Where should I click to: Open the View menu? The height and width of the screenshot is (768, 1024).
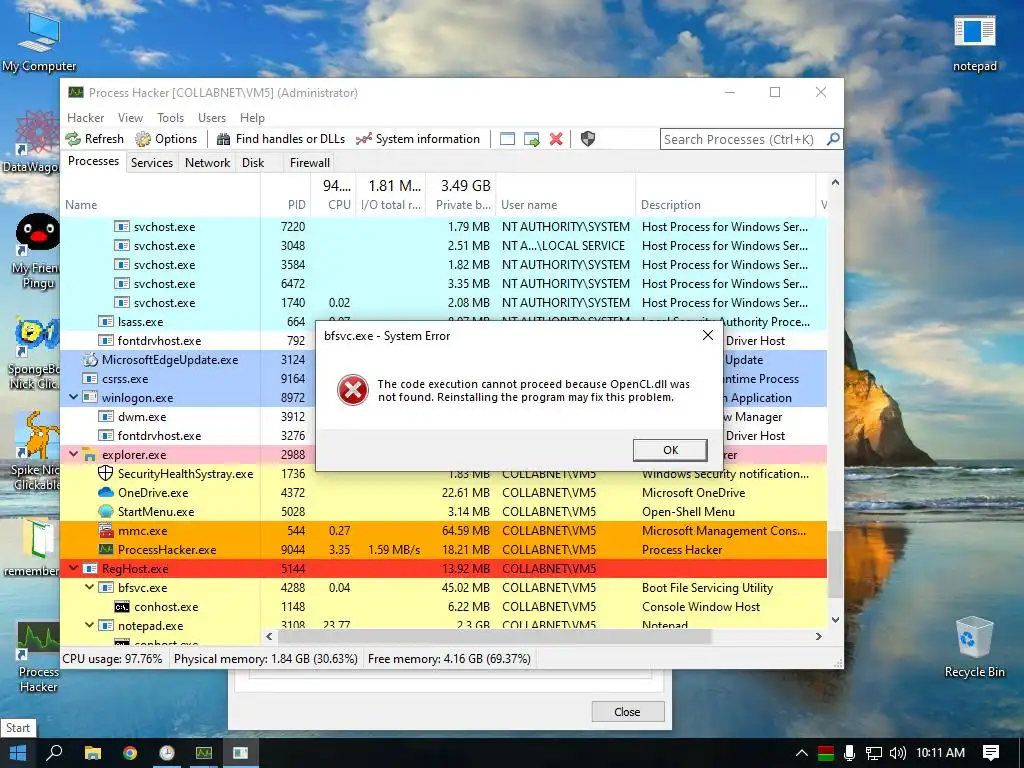click(131, 118)
